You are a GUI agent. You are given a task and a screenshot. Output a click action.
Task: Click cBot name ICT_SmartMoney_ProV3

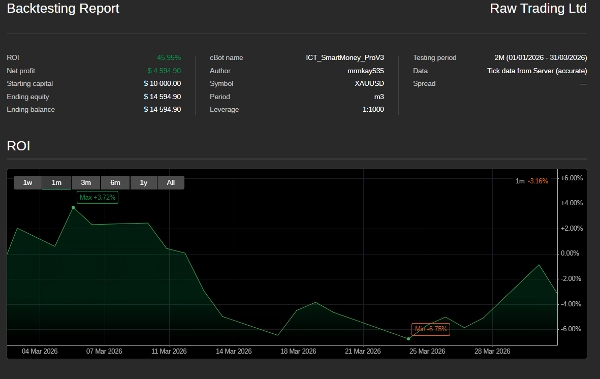point(345,58)
